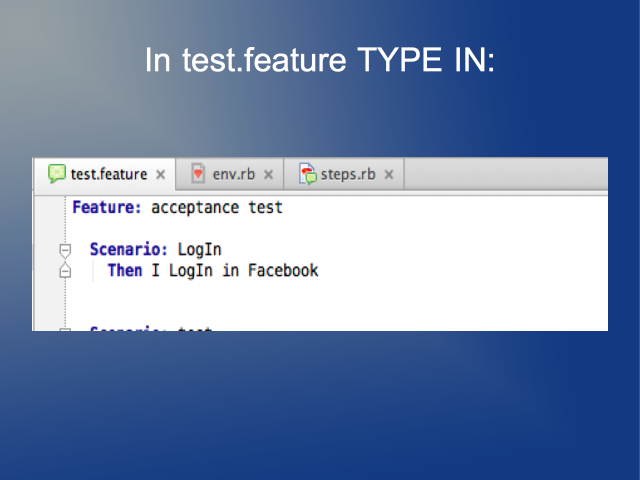Viewport: 640px width, 480px height.
Task: Switch to the env.rb tab
Action: pos(230,174)
